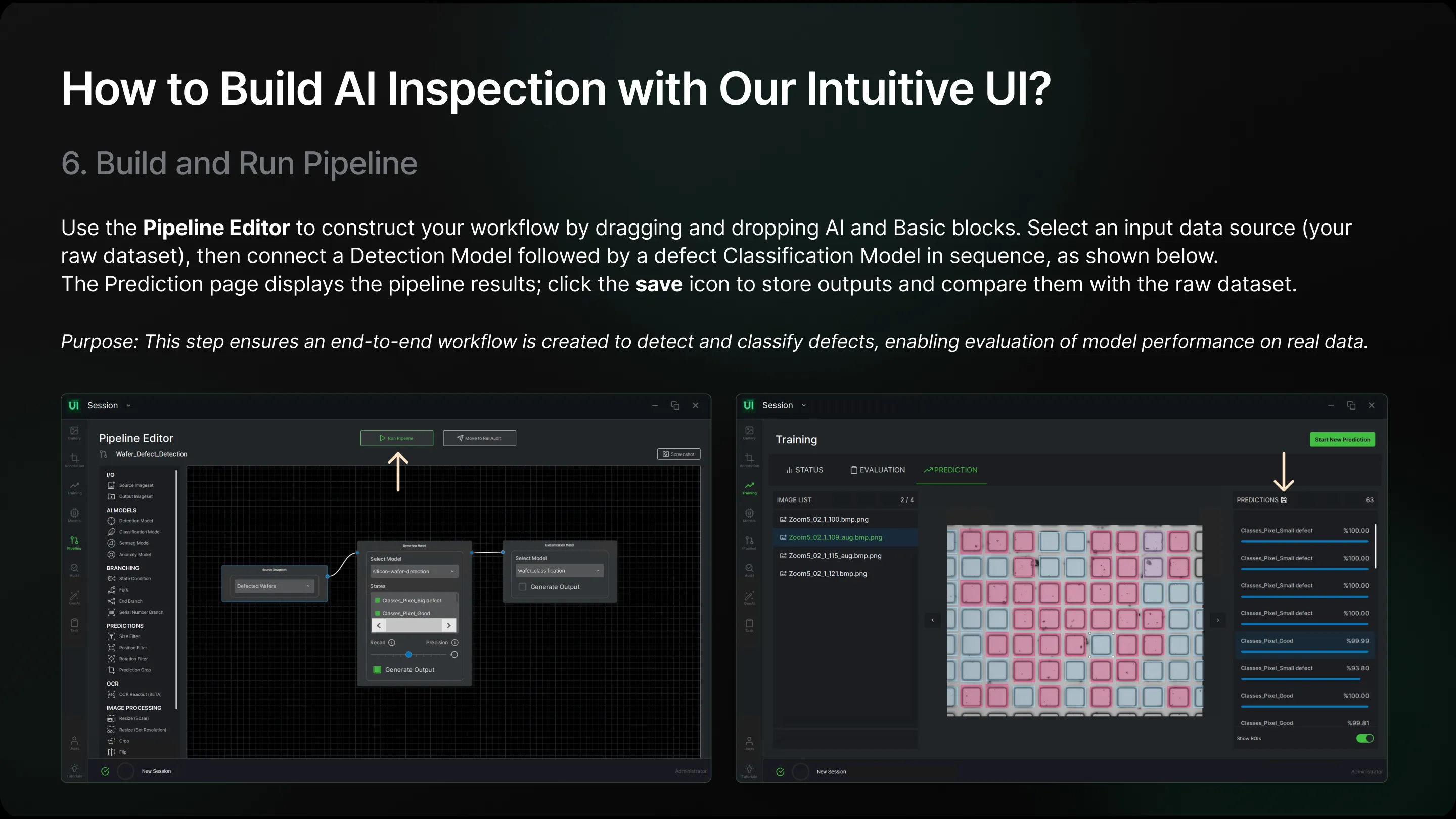Screen dimensions: 1456x819
Task: Click the save icon beside PREDICTIONS
Action: [1284, 499]
